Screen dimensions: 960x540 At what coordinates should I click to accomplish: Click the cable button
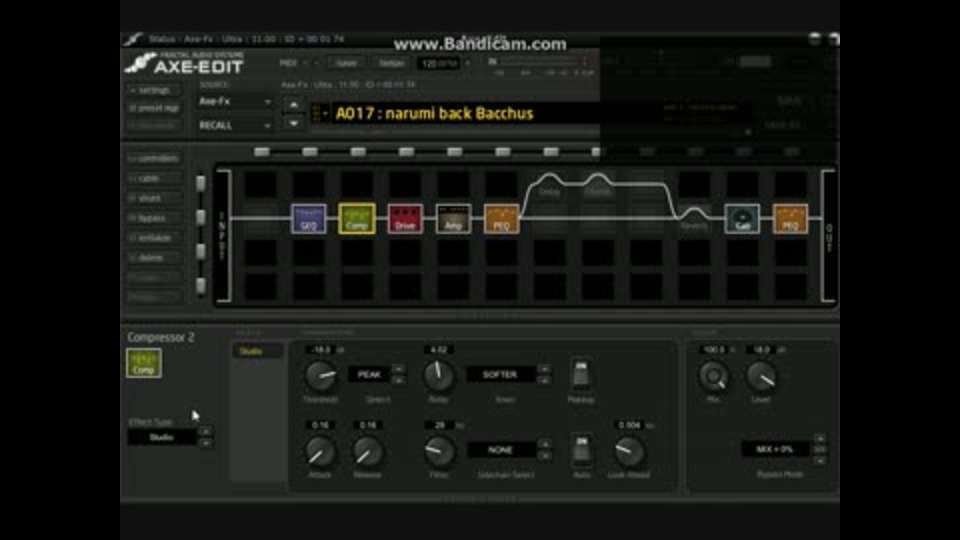click(154, 179)
